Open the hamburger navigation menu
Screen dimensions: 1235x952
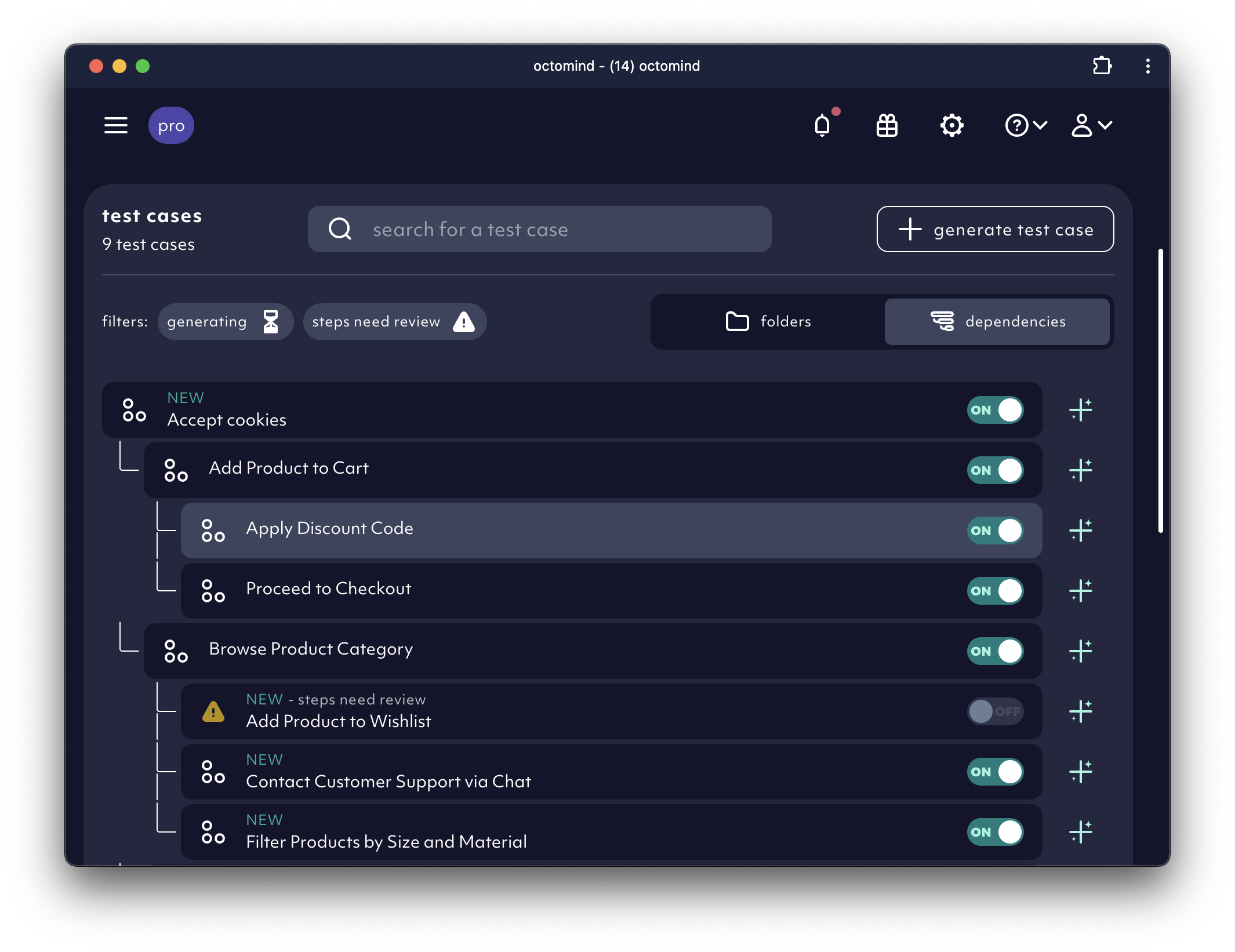pyautogui.click(x=115, y=125)
